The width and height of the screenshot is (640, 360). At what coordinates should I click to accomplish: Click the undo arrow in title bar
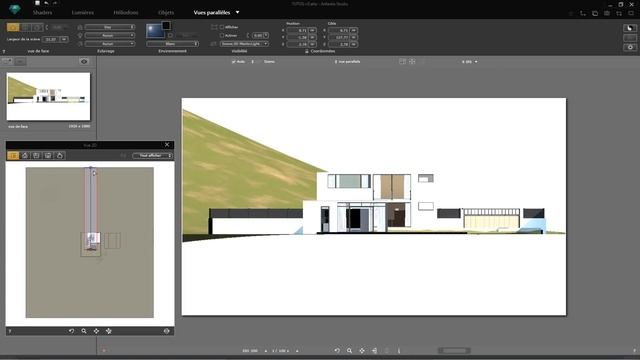tap(46, 3)
